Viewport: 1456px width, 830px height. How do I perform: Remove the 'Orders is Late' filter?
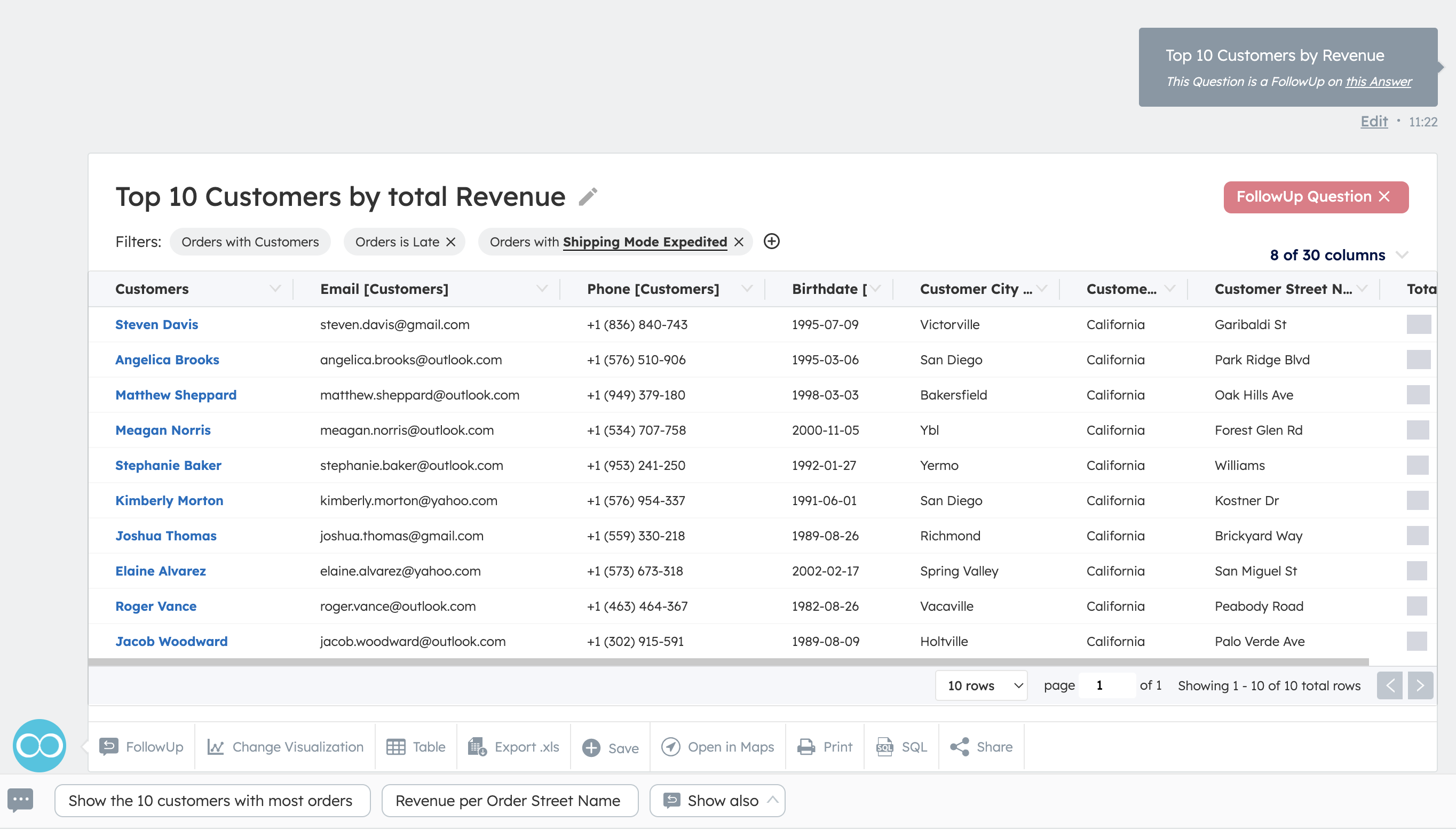click(x=450, y=241)
